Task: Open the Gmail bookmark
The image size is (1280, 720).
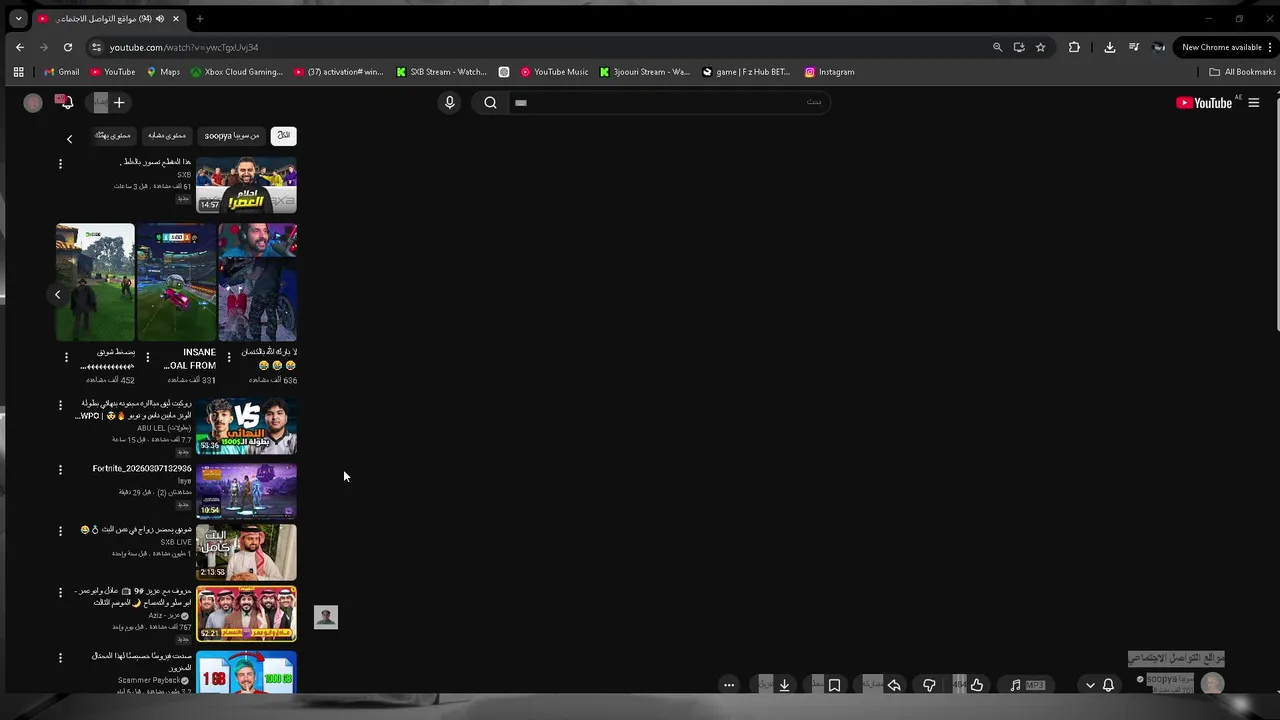Action: pyautogui.click(x=61, y=72)
